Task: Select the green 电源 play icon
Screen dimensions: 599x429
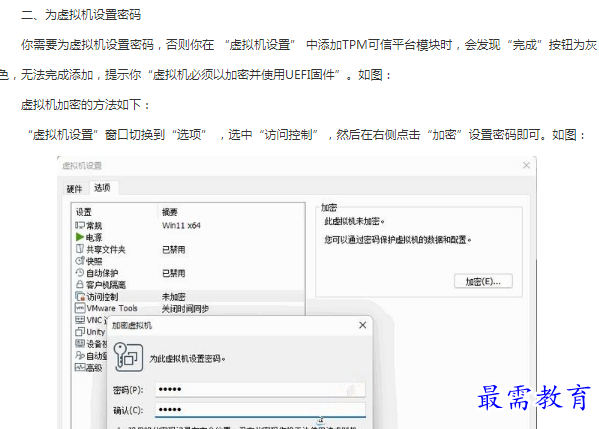Action: point(79,237)
